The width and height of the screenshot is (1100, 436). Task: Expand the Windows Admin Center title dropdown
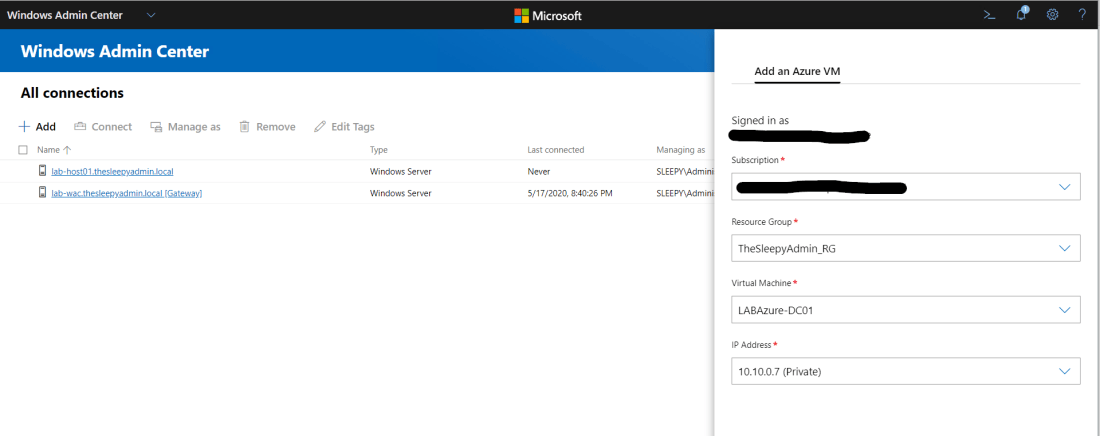(151, 15)
